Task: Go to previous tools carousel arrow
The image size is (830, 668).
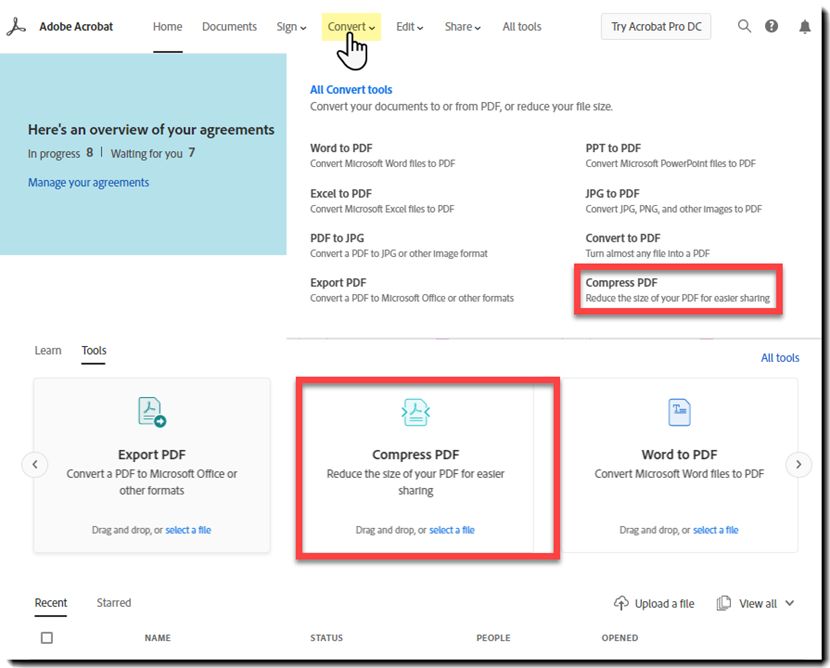Action: pos(35,465)
